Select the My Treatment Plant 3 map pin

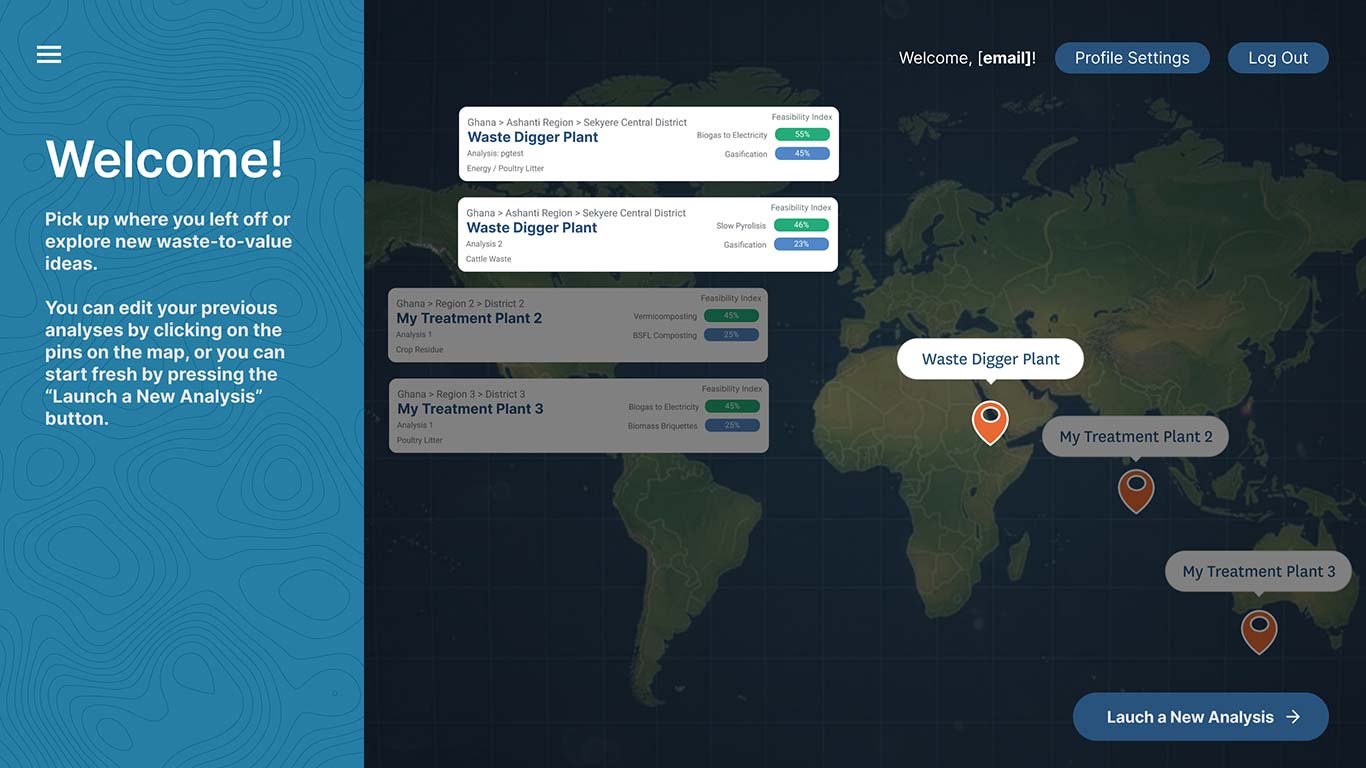(x=1259, y=632)
